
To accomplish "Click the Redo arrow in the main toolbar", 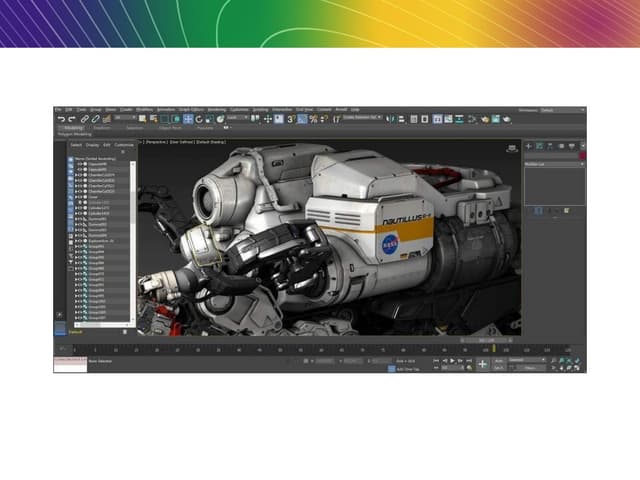I will [69, 118].
